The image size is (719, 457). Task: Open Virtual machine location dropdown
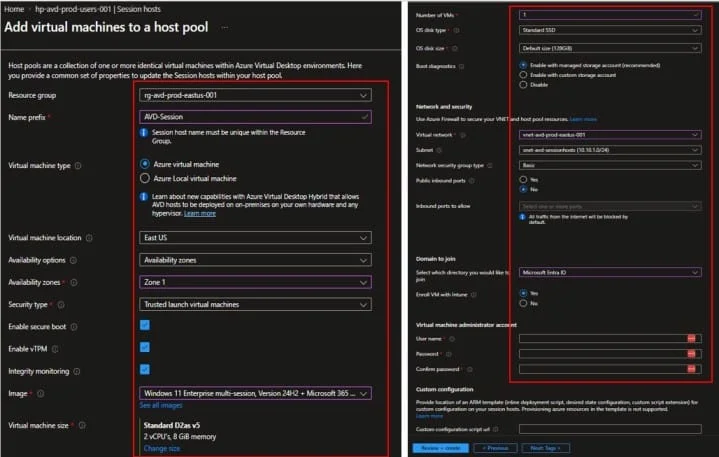(x=255, y=238)
